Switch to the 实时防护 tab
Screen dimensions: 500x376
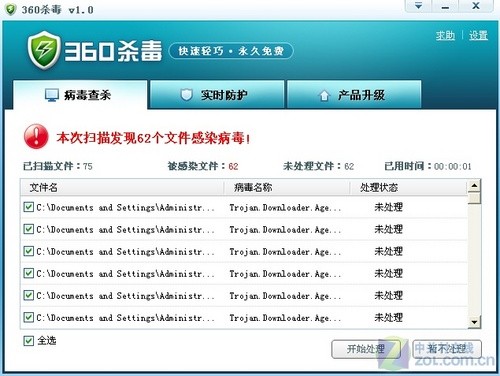pos(217,95)
